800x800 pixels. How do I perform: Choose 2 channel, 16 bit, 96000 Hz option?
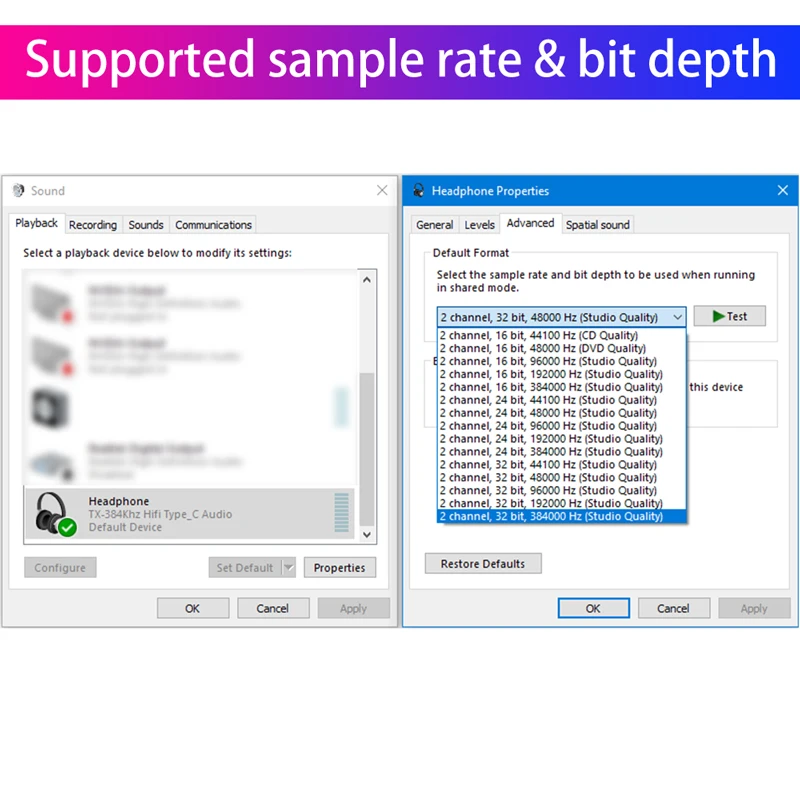(x=561, y=361)
